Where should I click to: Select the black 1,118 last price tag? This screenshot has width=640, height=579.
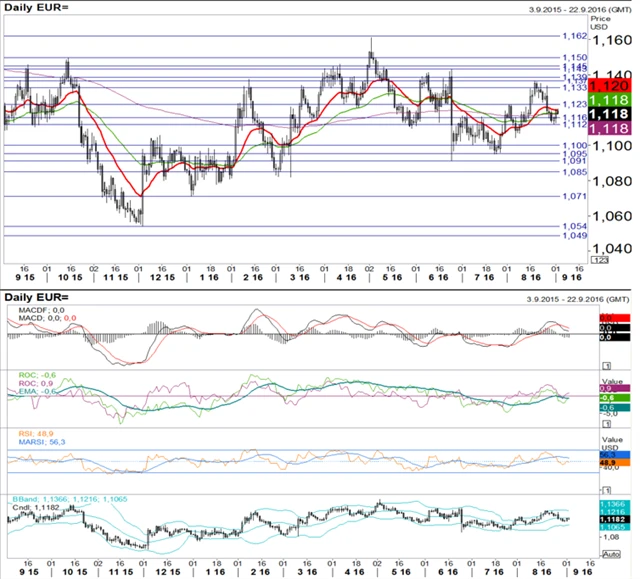(608, 115)
